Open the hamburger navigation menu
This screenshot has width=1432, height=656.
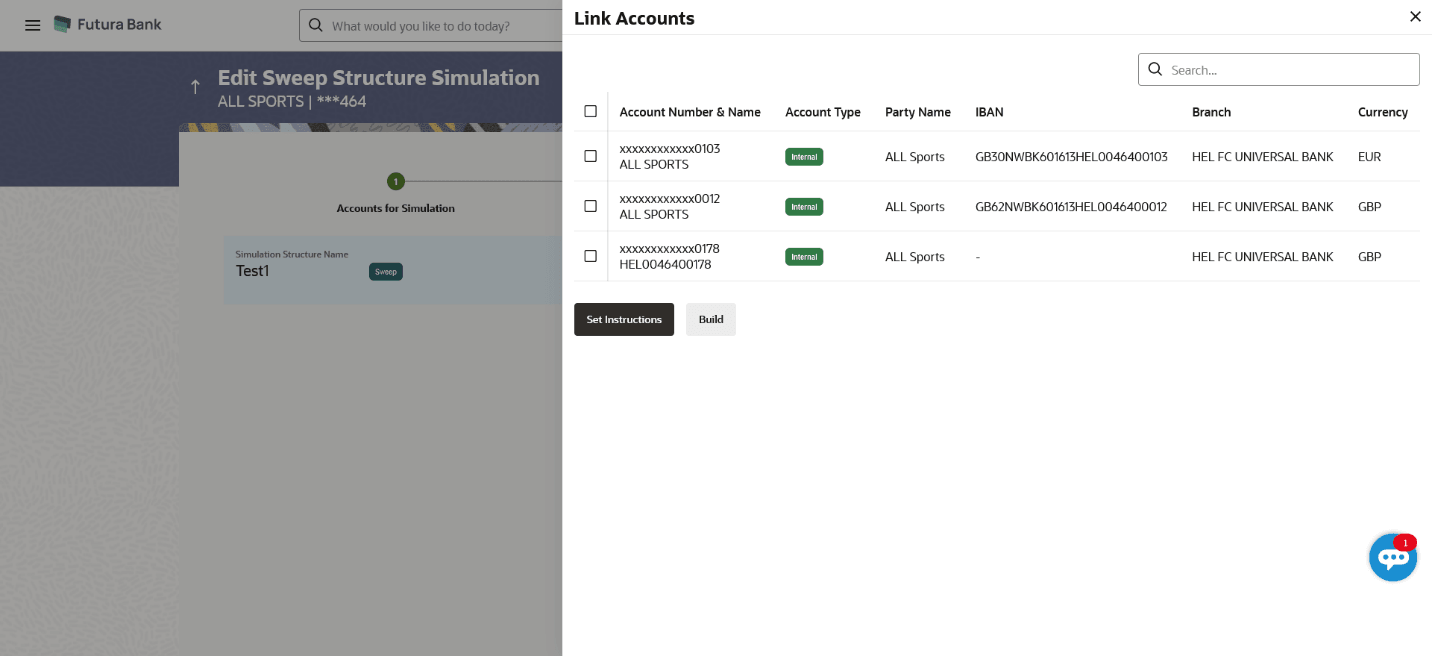[x=33, y=25]
